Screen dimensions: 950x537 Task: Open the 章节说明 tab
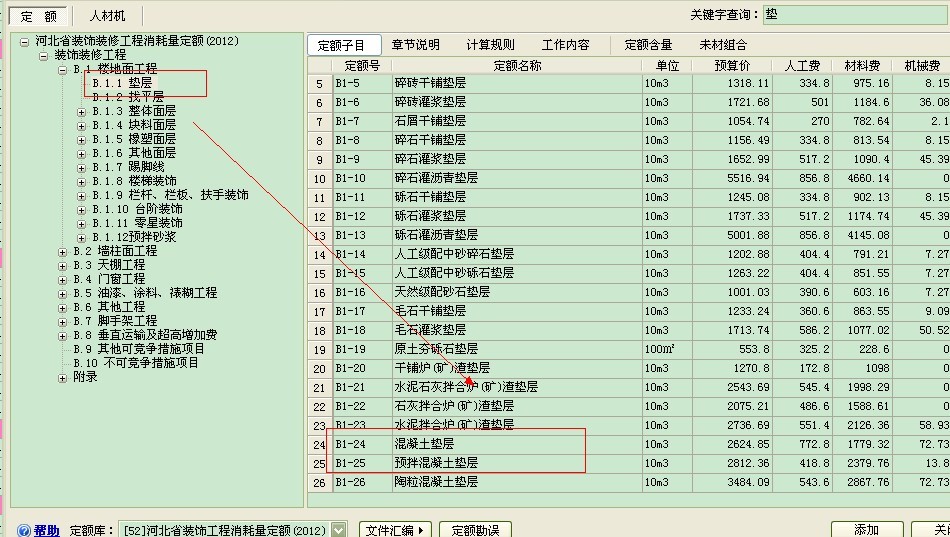[416, 45]
